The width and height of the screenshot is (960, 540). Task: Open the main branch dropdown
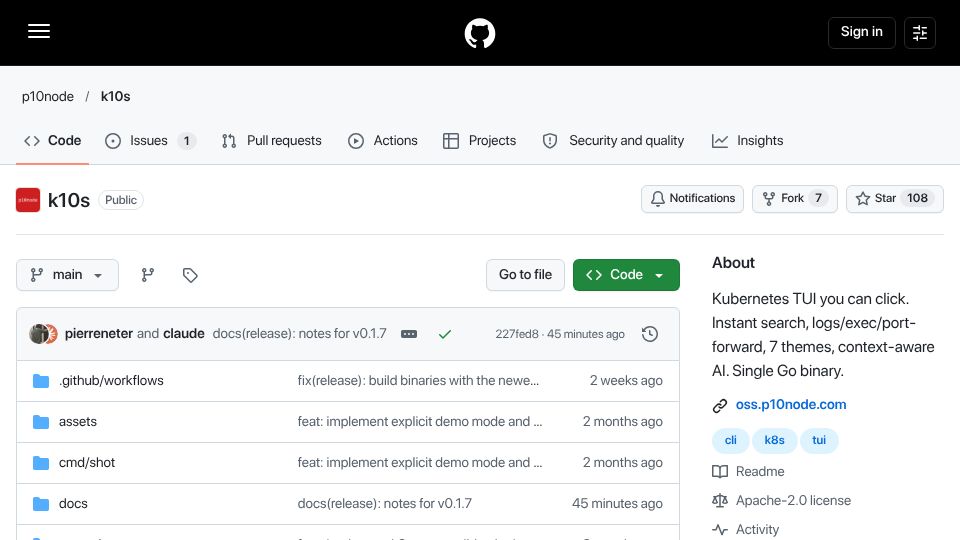(x=67, y=275)
